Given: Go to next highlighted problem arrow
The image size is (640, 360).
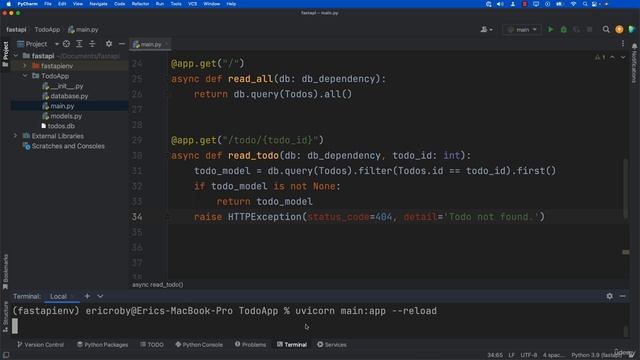Looking at the screenshot, I should [x=623, y=57].
